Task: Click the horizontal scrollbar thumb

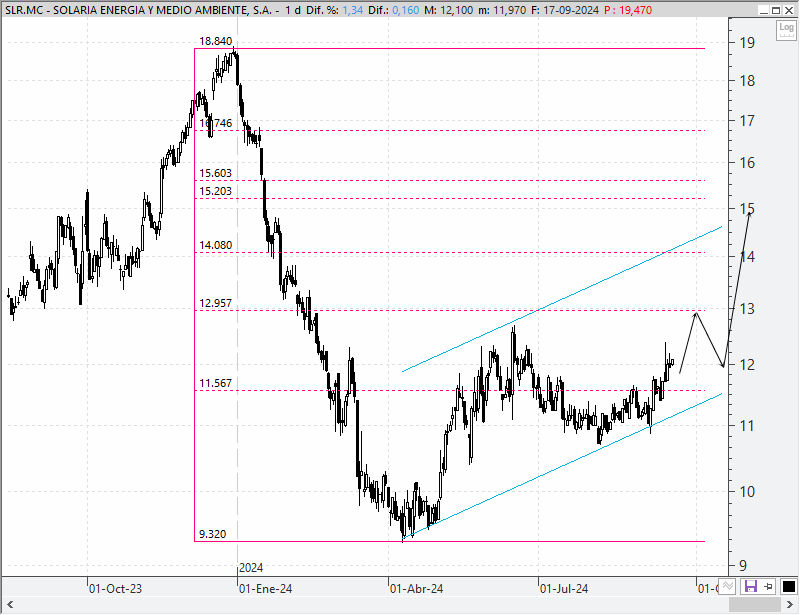Action: pyautogui.click(x=755, y=605)
